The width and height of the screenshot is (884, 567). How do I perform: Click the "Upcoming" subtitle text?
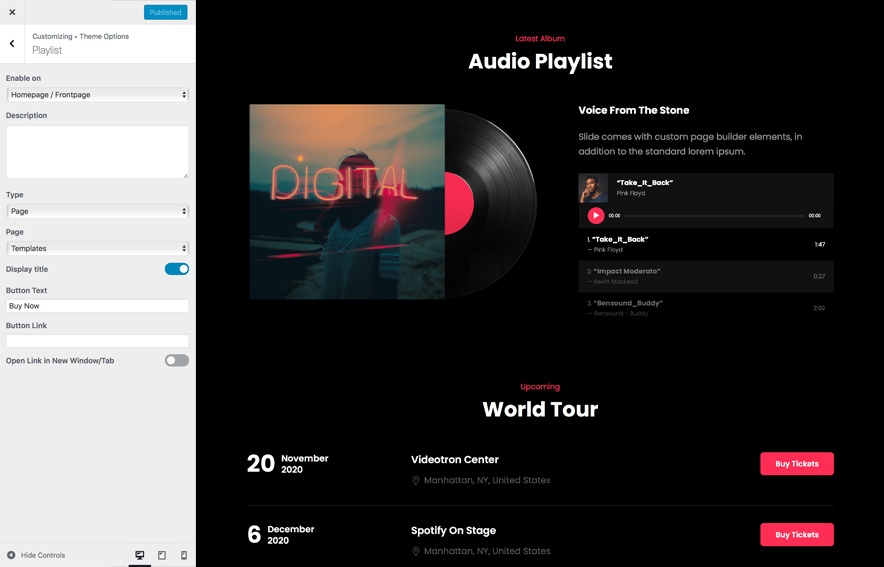coord(540,387)
